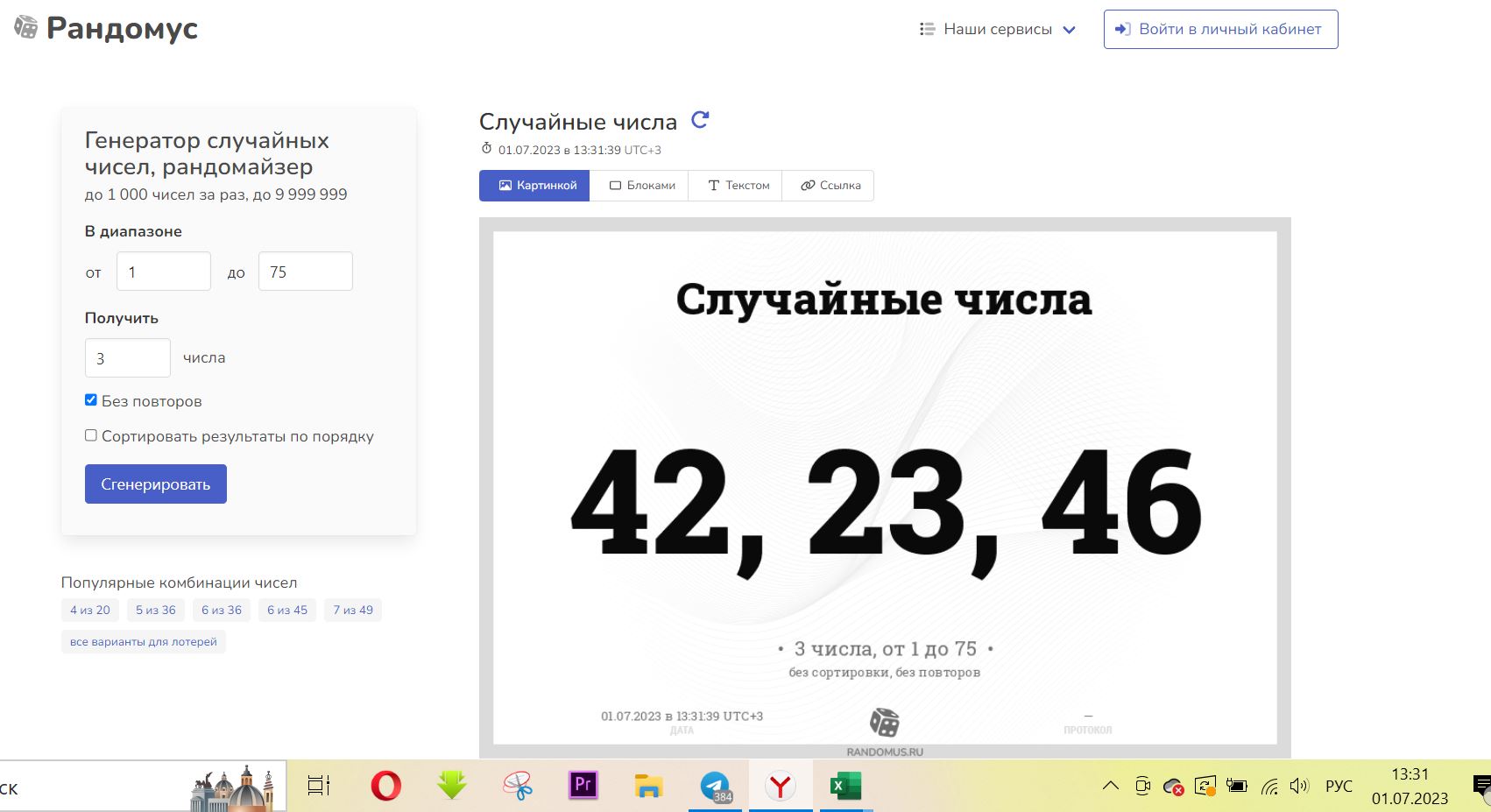Switch to the Текстом tab

[738, 186]
